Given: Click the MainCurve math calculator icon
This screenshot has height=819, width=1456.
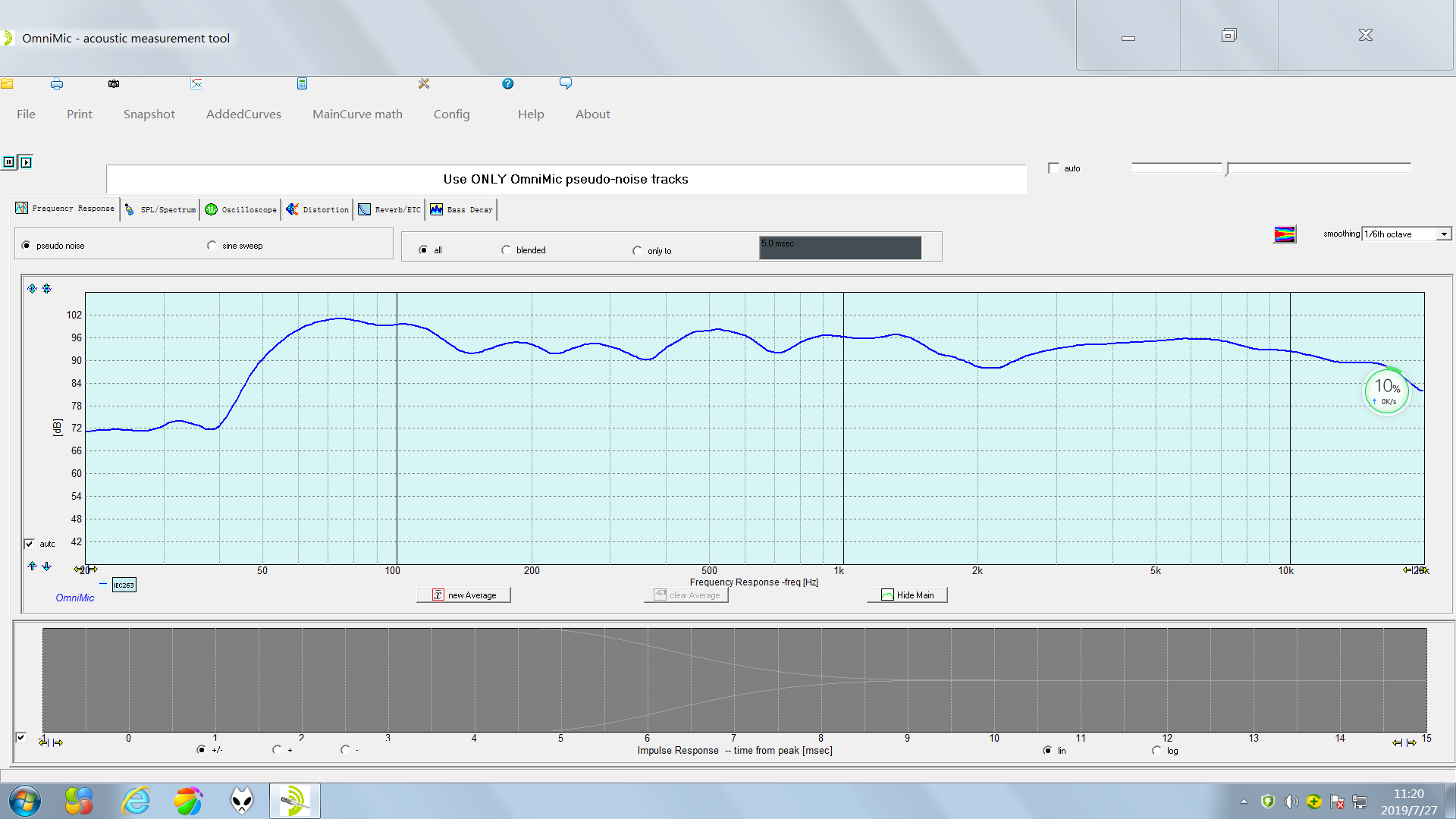Looking at the screenshot, I should tap(302, 83).
